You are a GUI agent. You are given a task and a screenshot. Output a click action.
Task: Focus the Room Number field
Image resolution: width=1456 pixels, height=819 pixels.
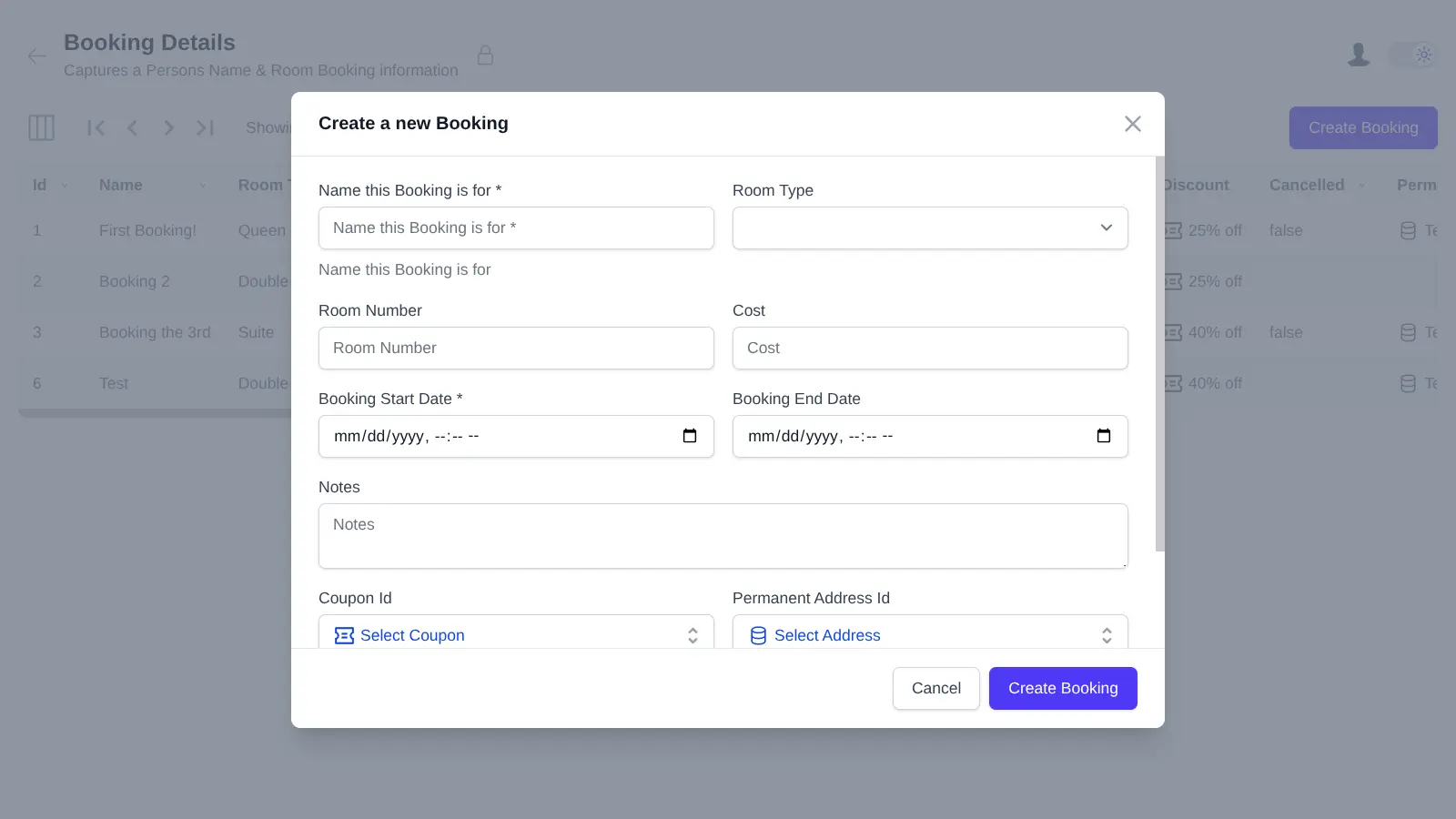[x=516, y=348]
